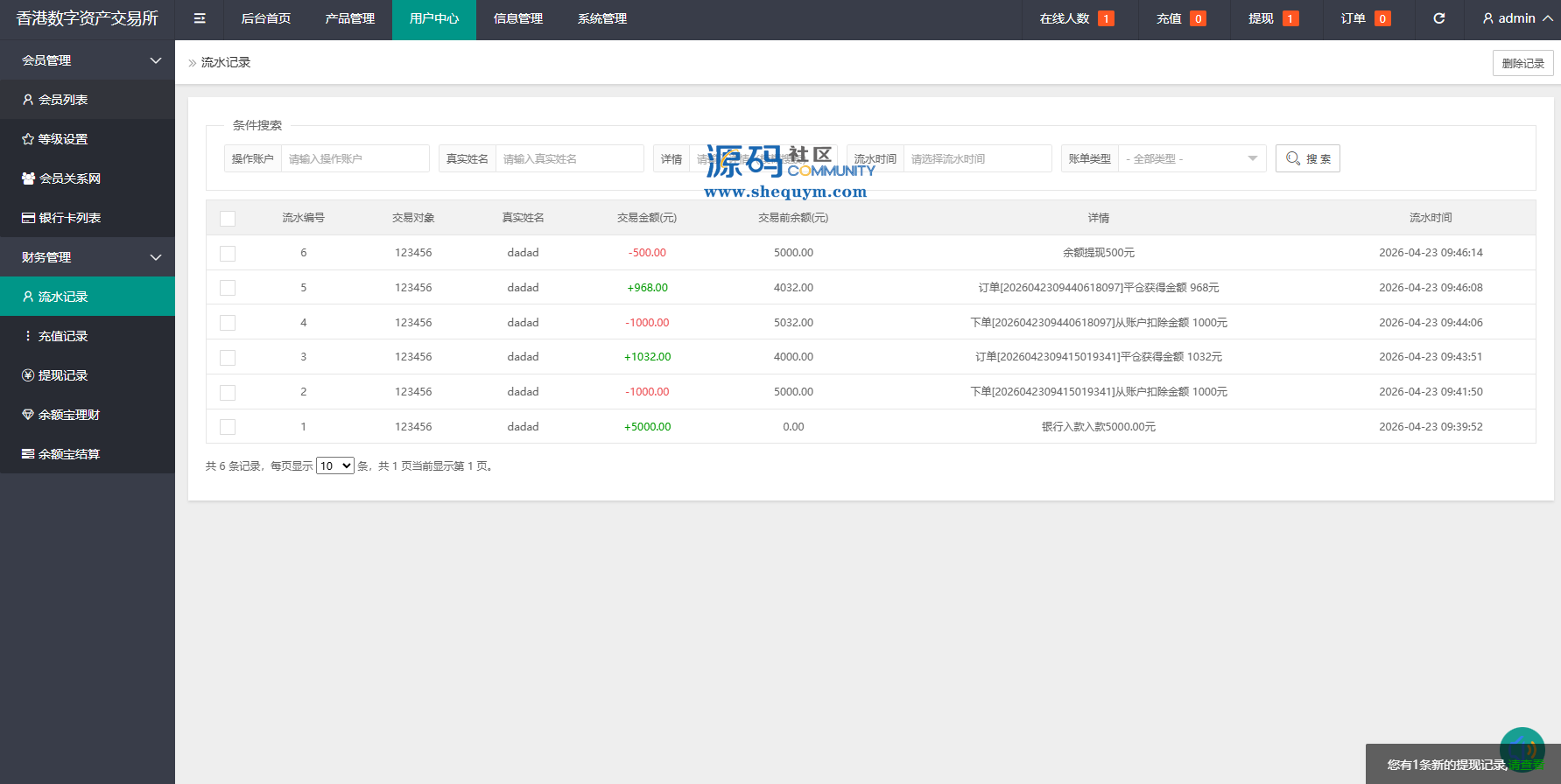Toggle the select-all checkbox in table header

[228, 219]
